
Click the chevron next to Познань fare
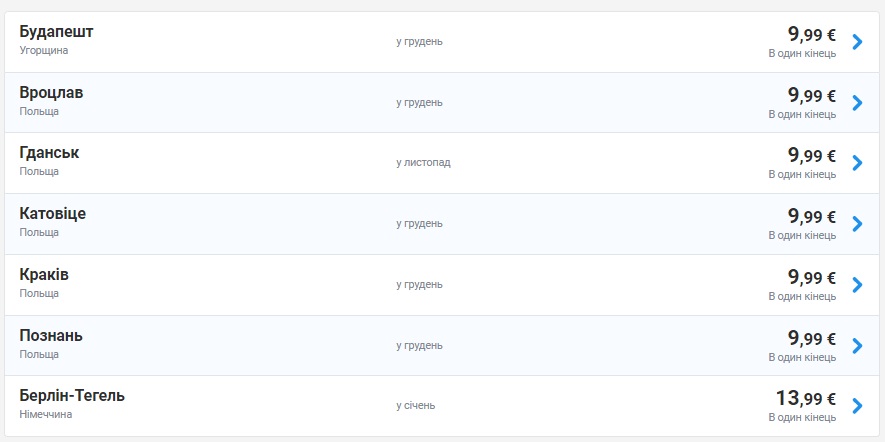coord(857,345)
